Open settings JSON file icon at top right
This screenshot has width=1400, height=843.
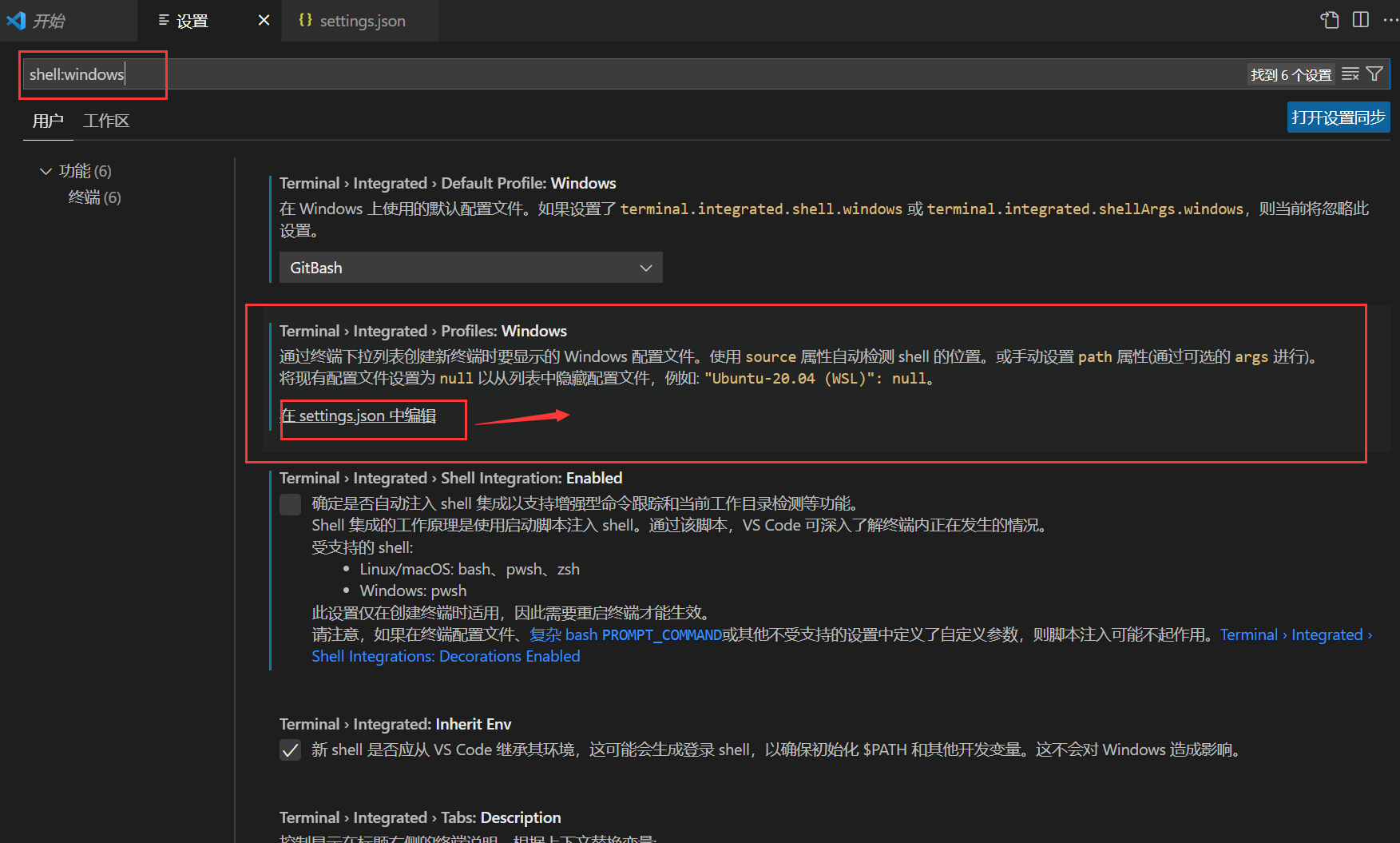[1330, 20]
